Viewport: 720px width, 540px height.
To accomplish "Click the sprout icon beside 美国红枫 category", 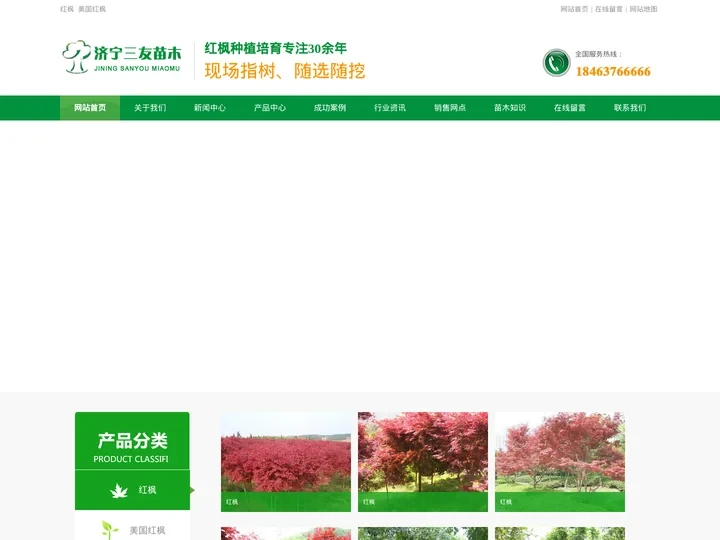I will click(x=109, y=530).
